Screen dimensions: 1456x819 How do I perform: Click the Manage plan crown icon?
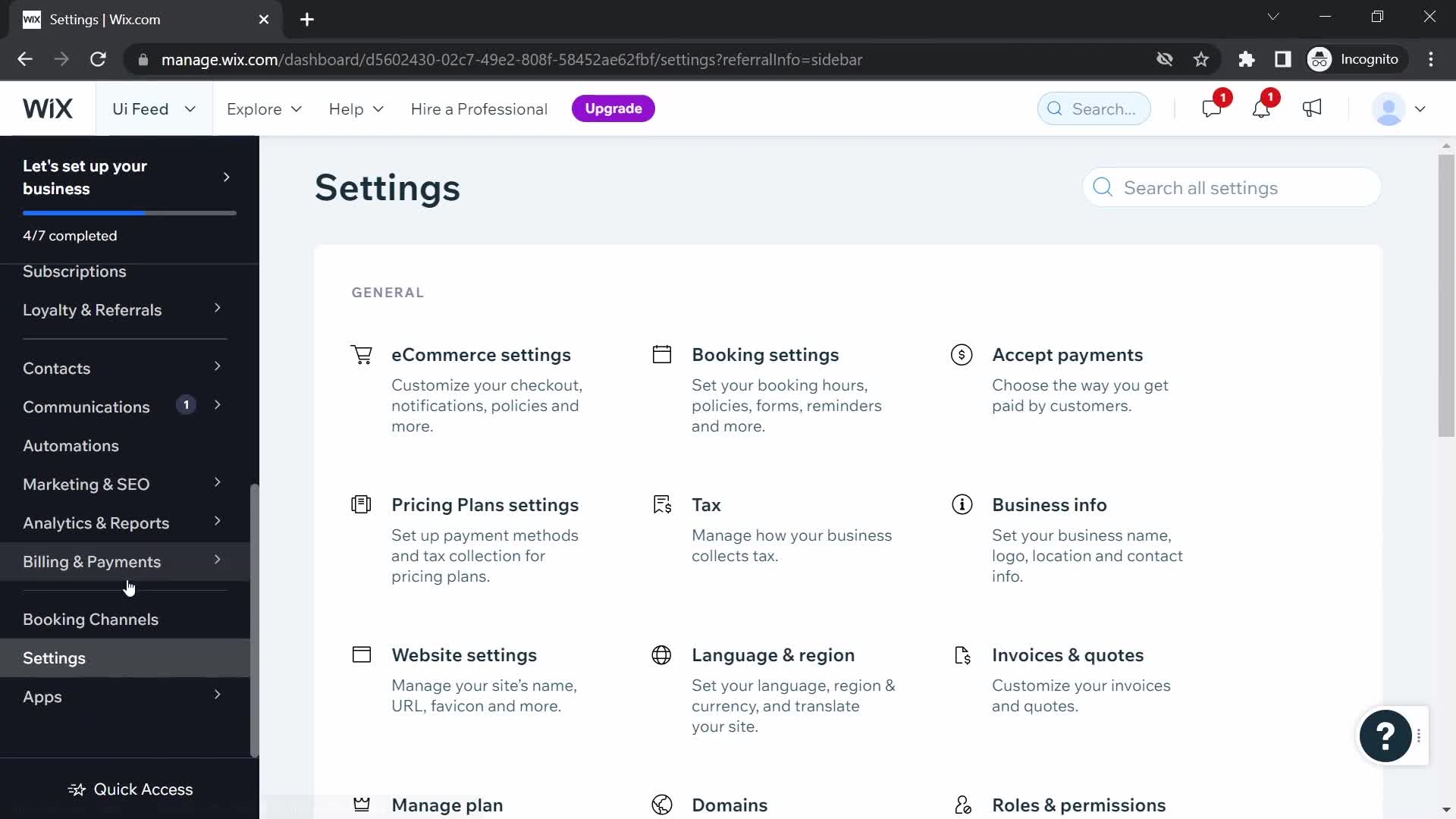362,805
